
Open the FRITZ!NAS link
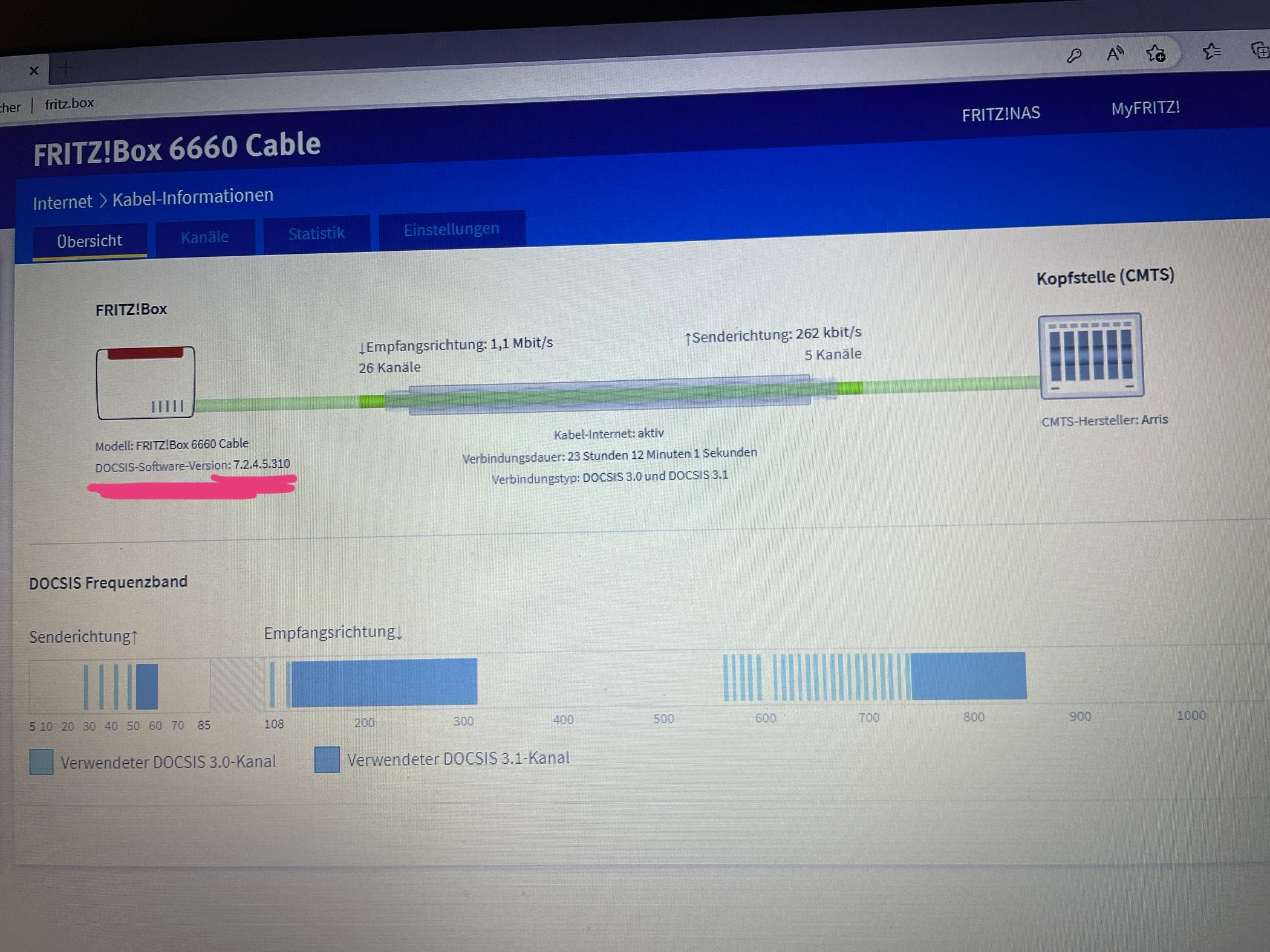(1001, 114)
